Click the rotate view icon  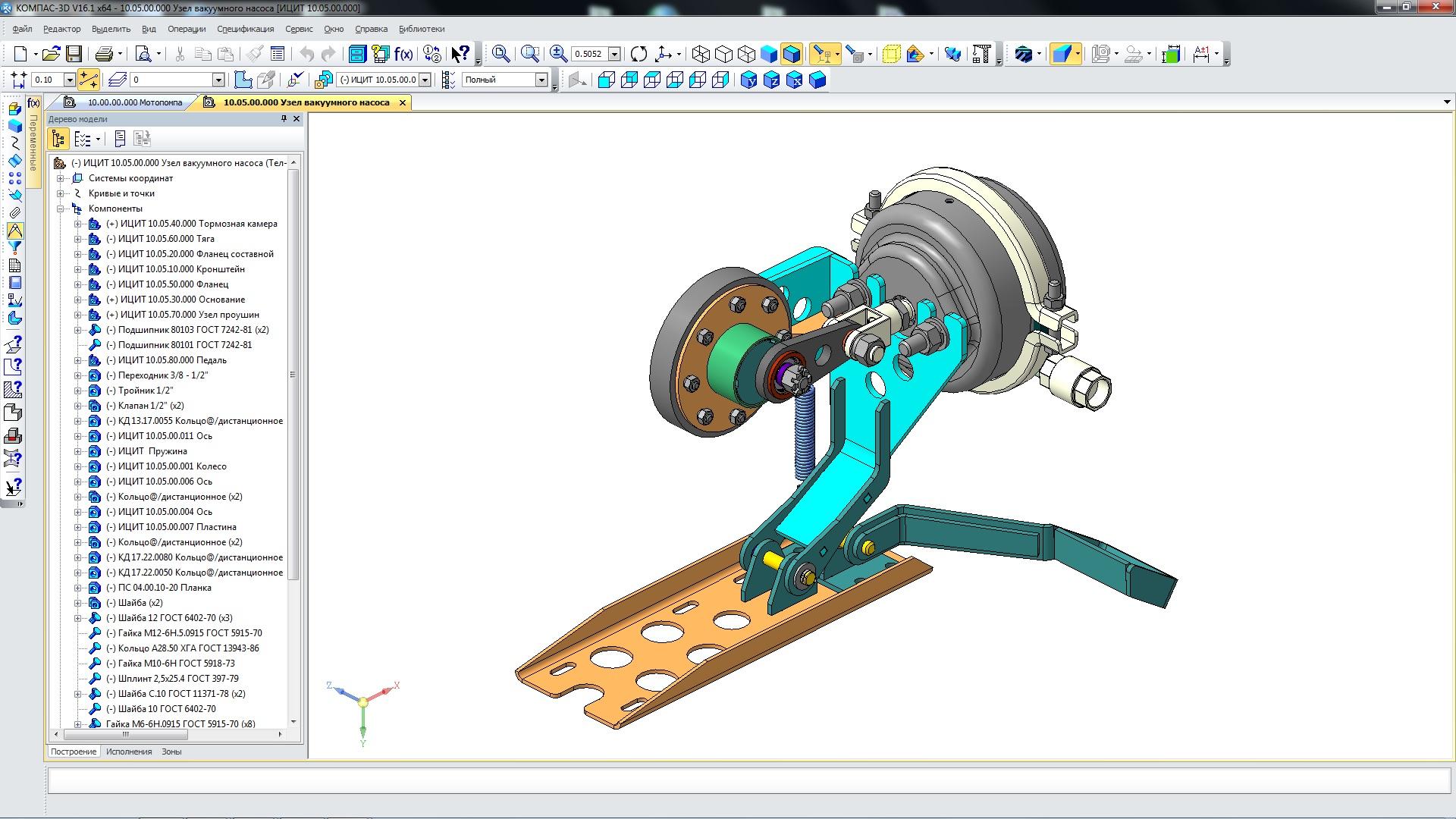point(639,54)
